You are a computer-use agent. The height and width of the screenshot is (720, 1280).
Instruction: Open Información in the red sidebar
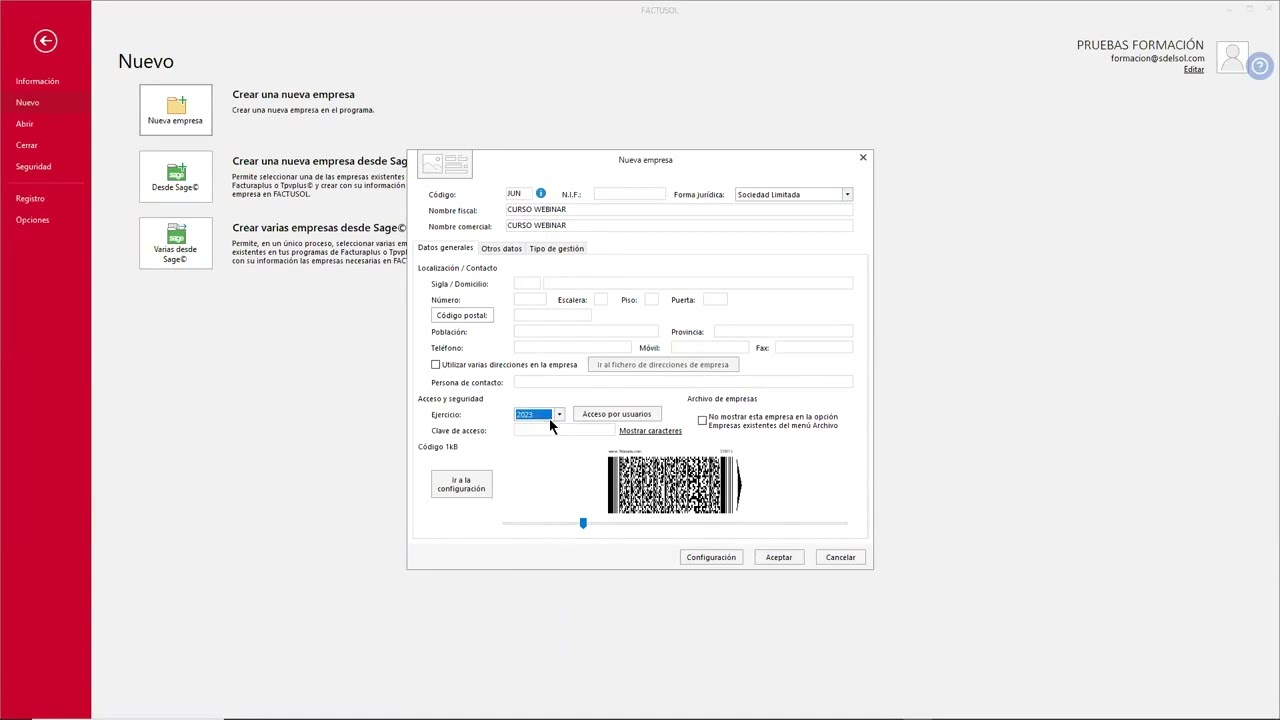38,81
